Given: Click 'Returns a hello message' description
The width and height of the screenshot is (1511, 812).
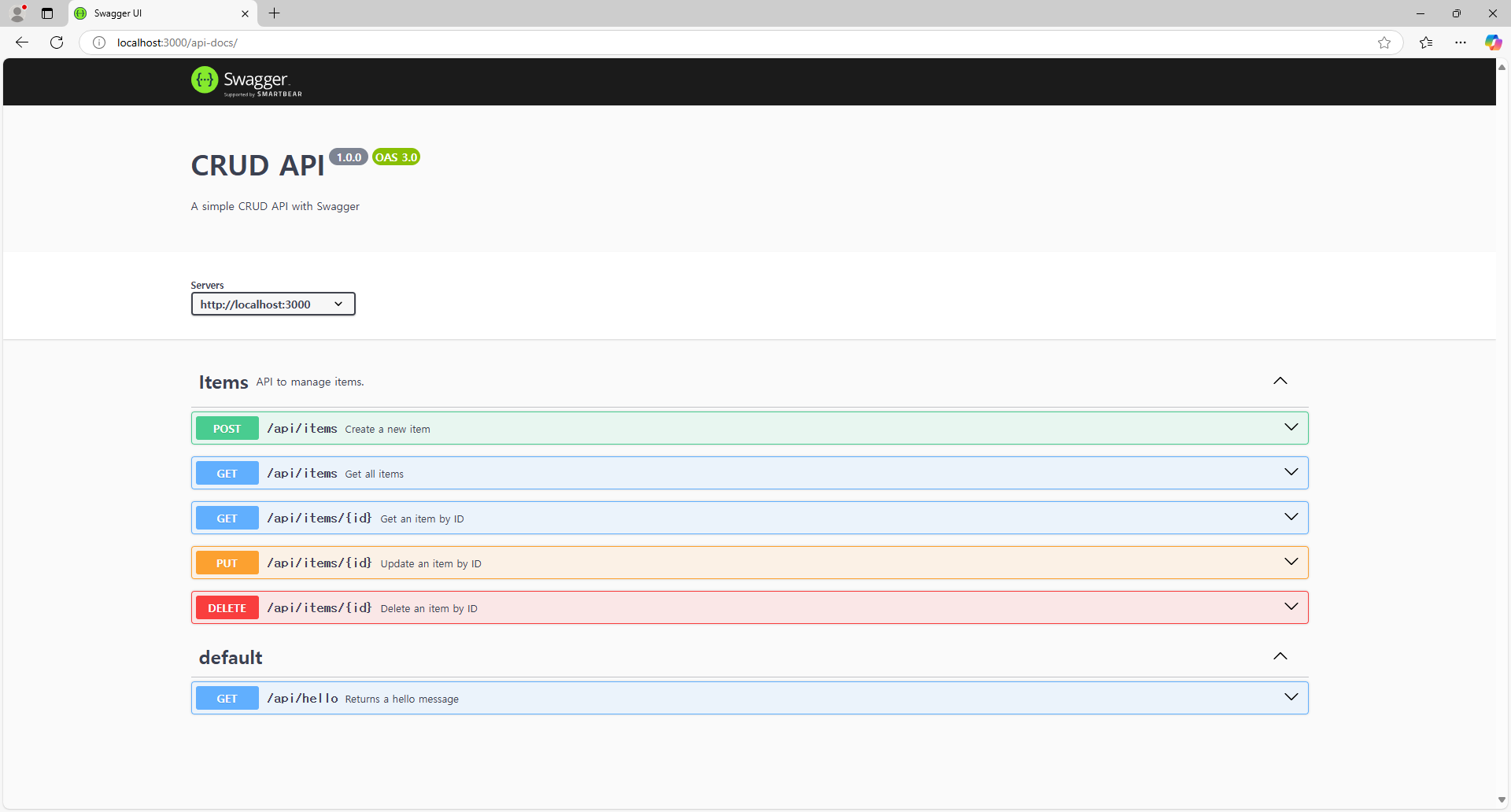Looking at the screenshot, I should point(401,699).
